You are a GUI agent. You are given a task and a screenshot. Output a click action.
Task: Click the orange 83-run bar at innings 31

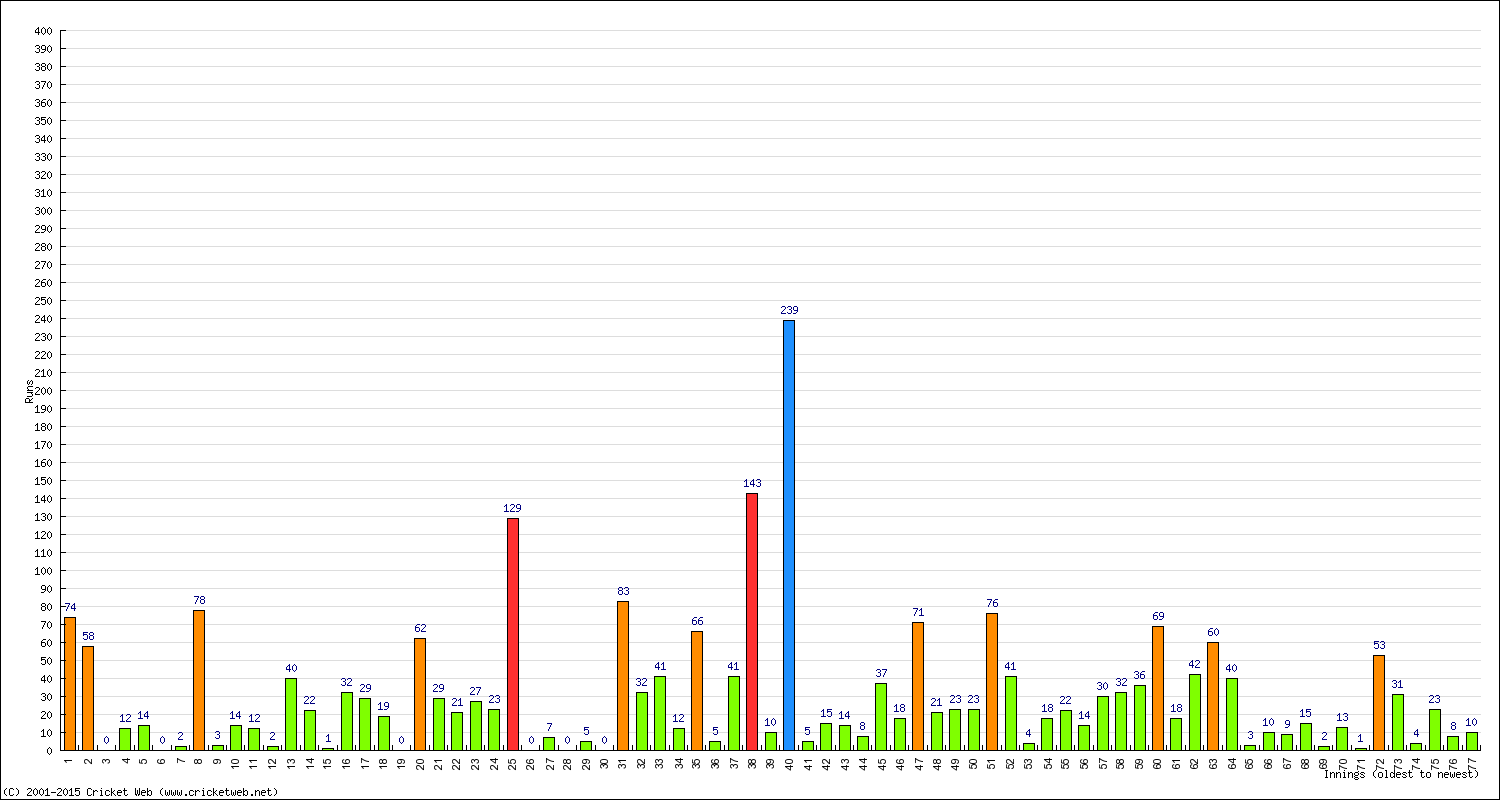coord(623,675)
